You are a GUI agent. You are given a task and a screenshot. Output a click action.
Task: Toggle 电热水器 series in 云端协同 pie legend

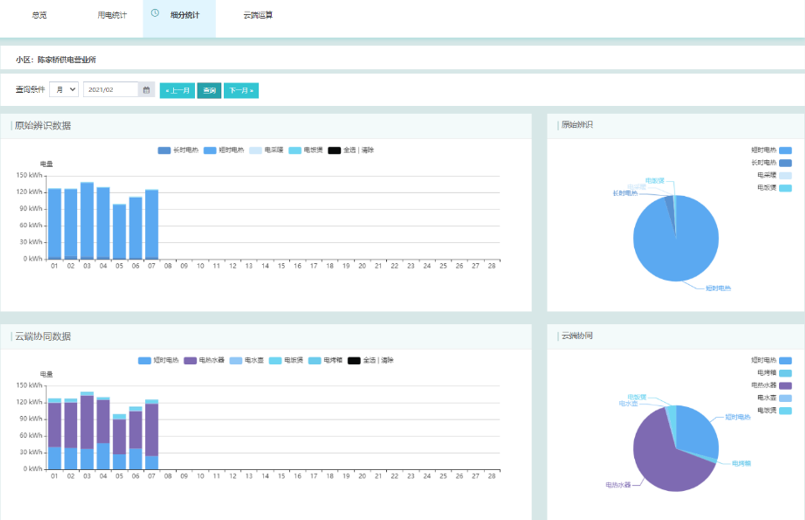click(785, 385)
